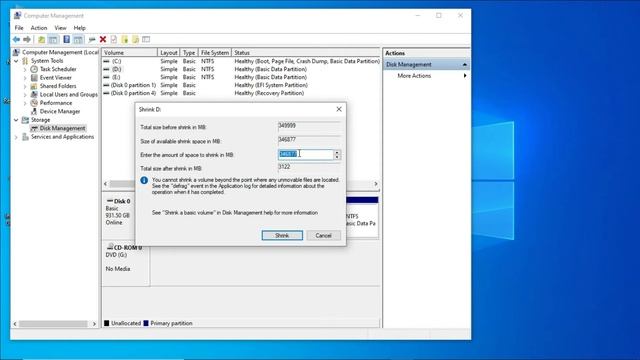Close the Shrink D: dialog with X

(x=339, y=109)
